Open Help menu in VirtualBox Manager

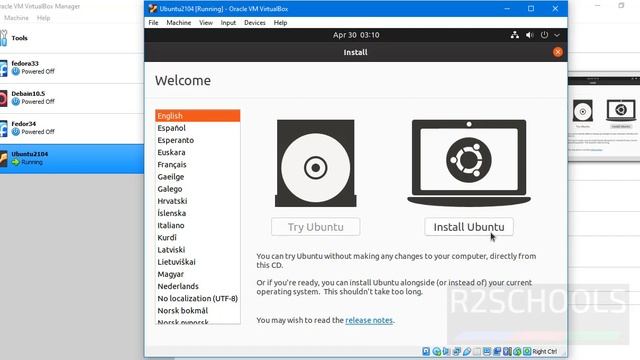43,18
